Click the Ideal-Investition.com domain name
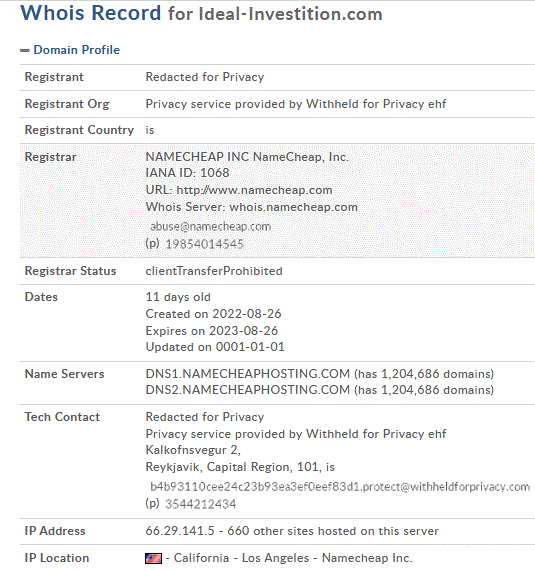The image size is (535, 570). pyautogui.click(x=291, y=14)
